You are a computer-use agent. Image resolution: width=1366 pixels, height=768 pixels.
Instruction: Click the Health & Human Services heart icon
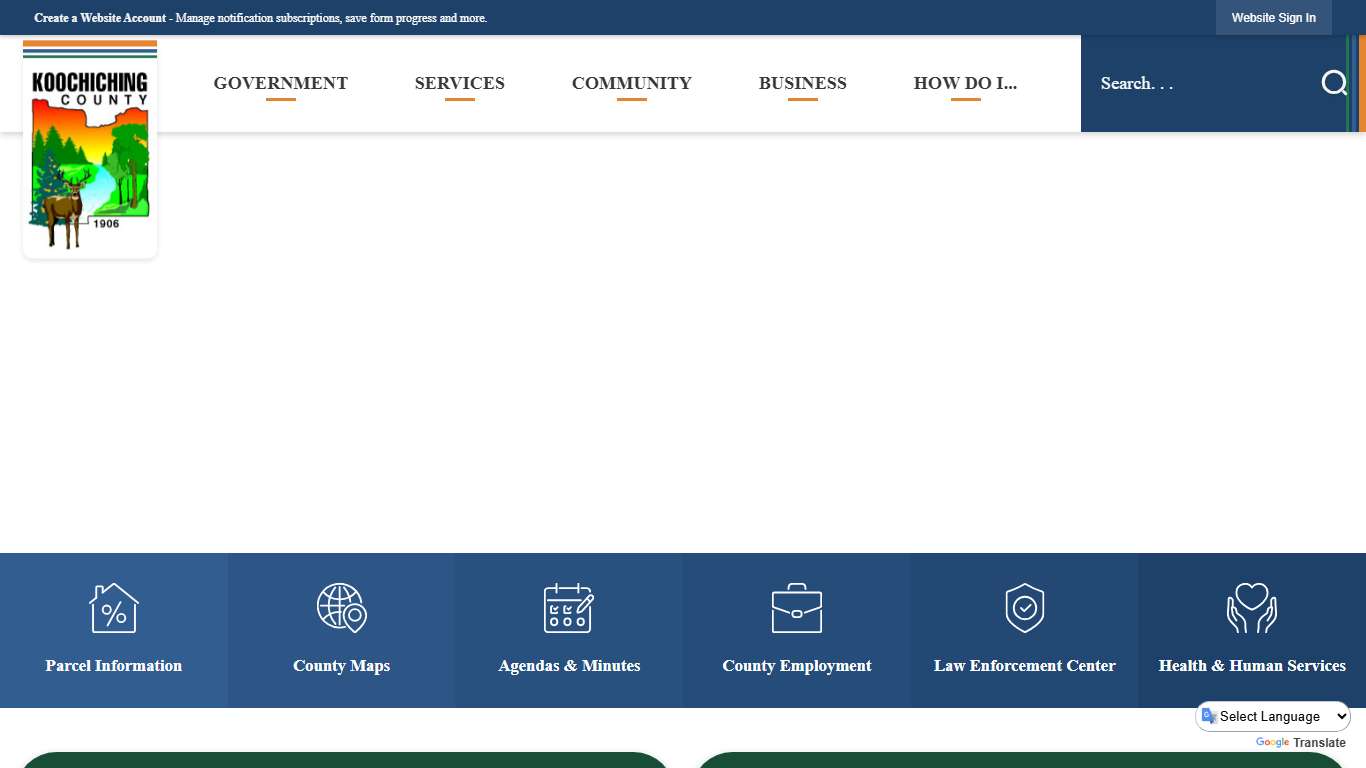pyautogui.click(x=1252, y=607)
